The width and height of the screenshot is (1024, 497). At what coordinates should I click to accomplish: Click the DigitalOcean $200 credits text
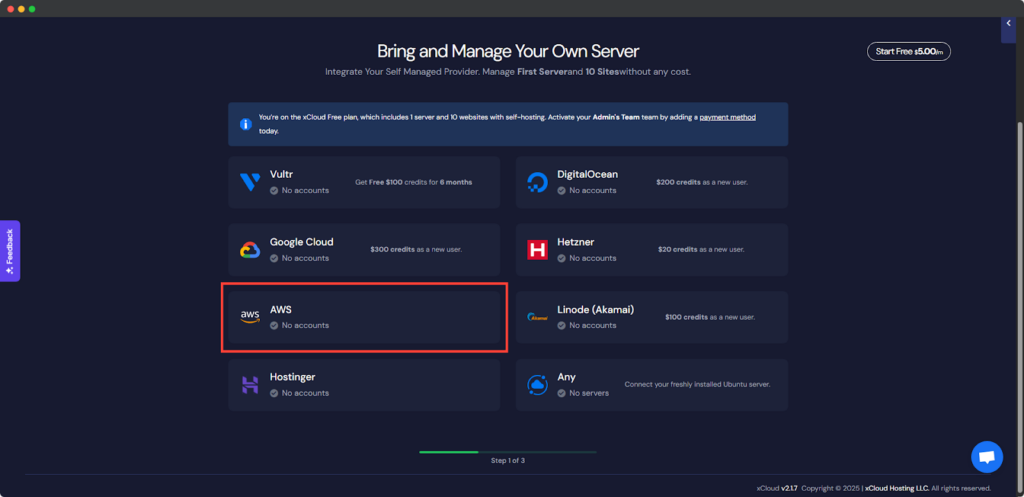pos(701,182)
